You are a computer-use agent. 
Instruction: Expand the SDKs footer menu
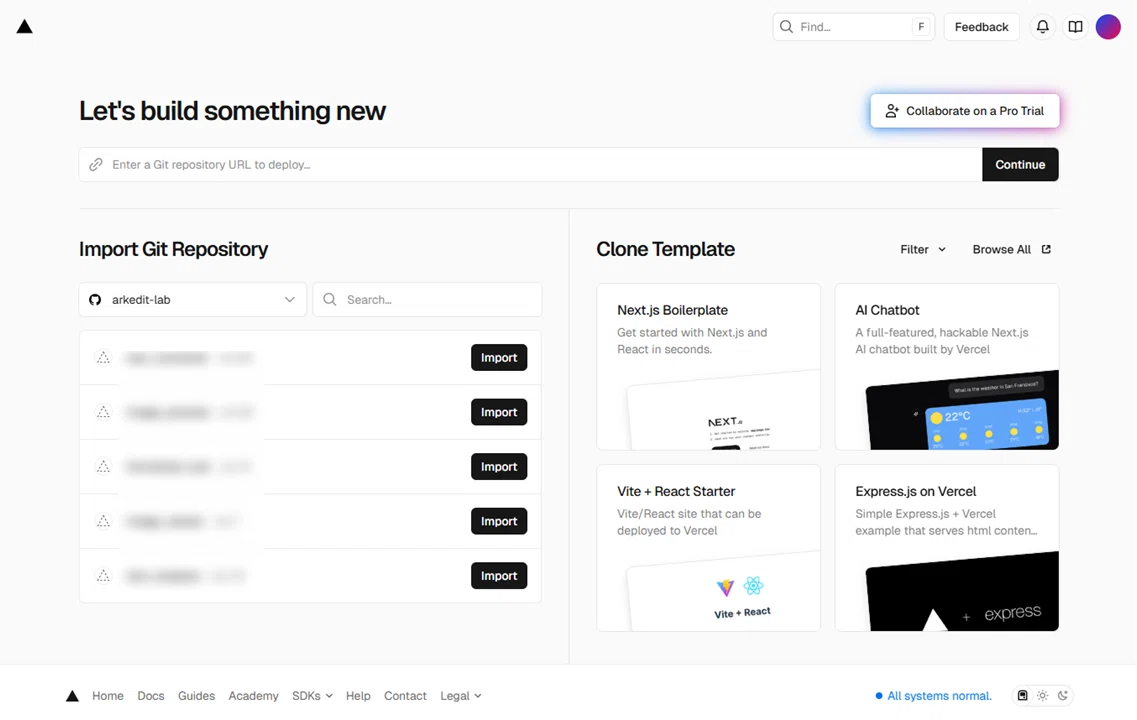[312, 696]
